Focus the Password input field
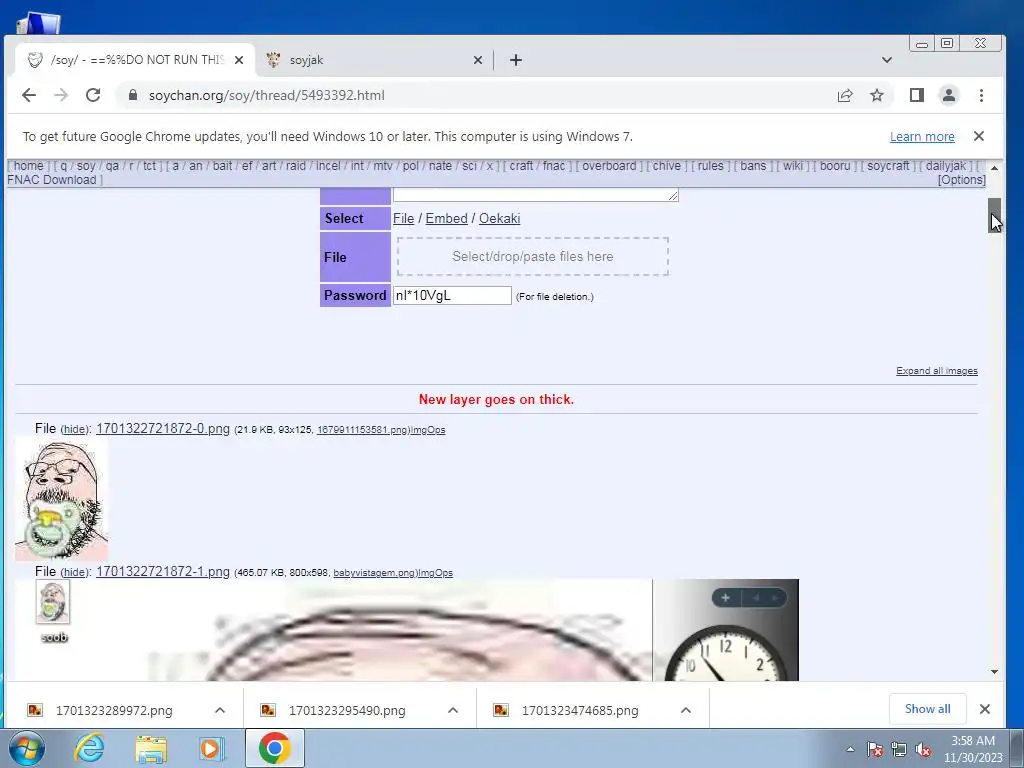This screenshot has width=1024, height=768. coord(452,295)
